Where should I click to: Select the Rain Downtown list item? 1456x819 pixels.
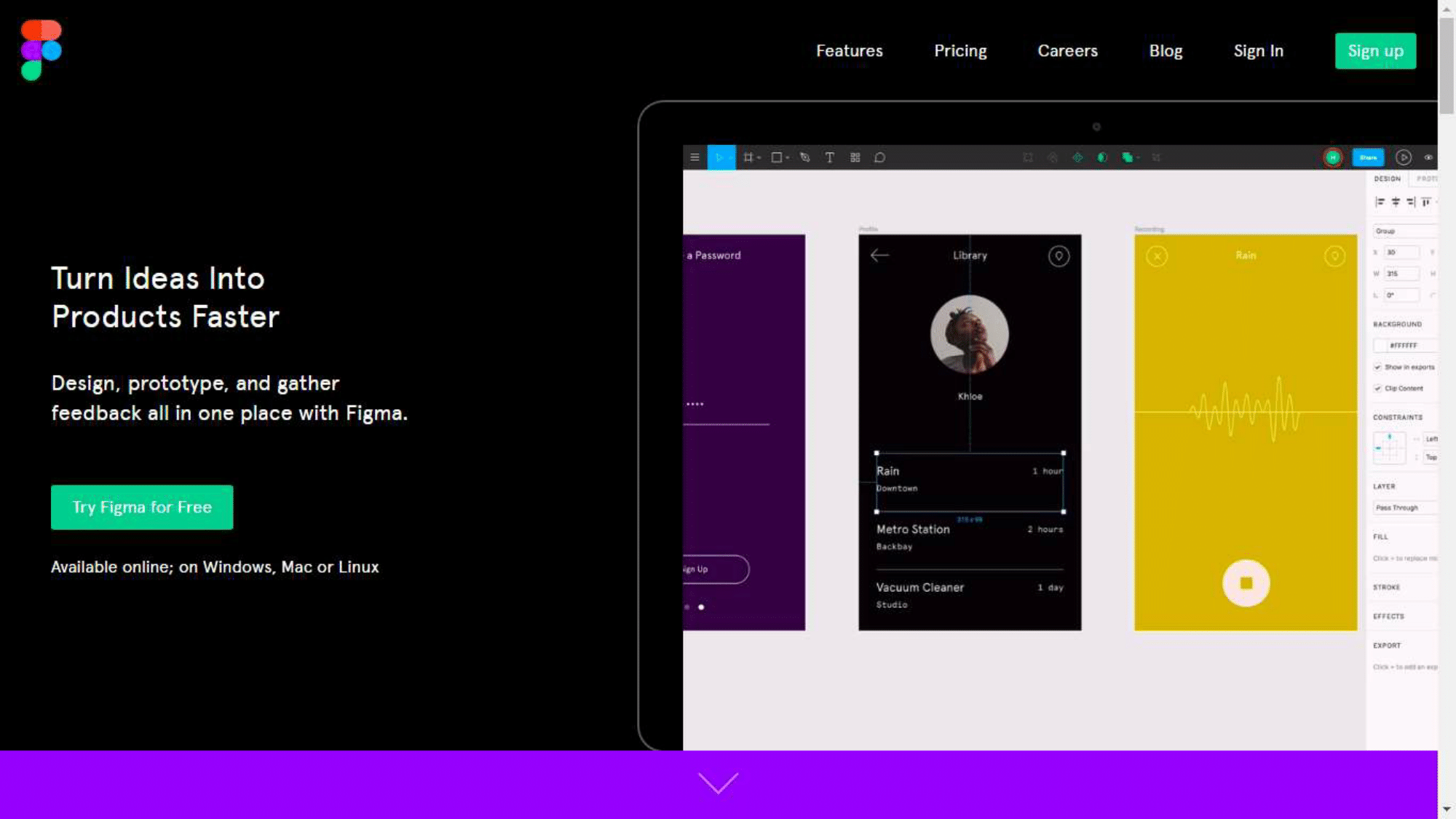coord(970,482)
